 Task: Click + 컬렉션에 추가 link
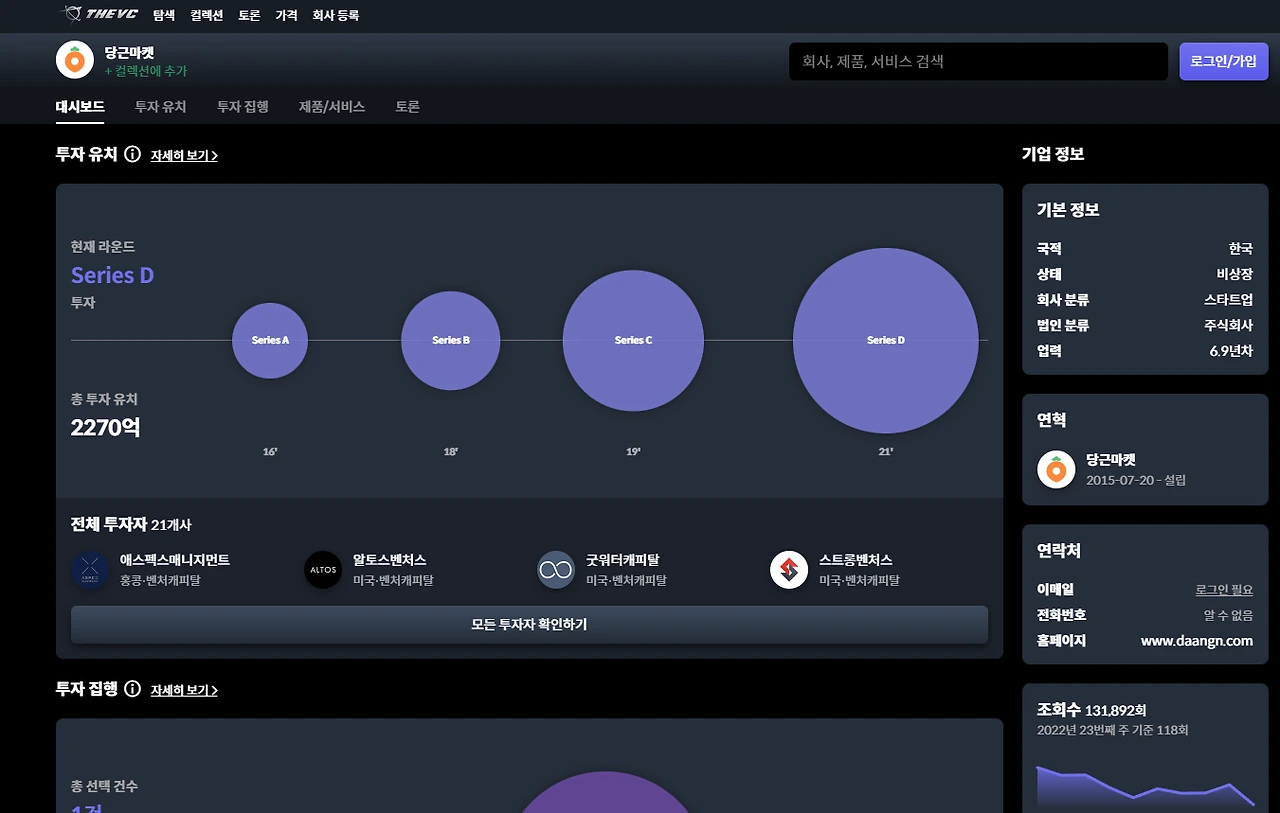coord(146,71)
